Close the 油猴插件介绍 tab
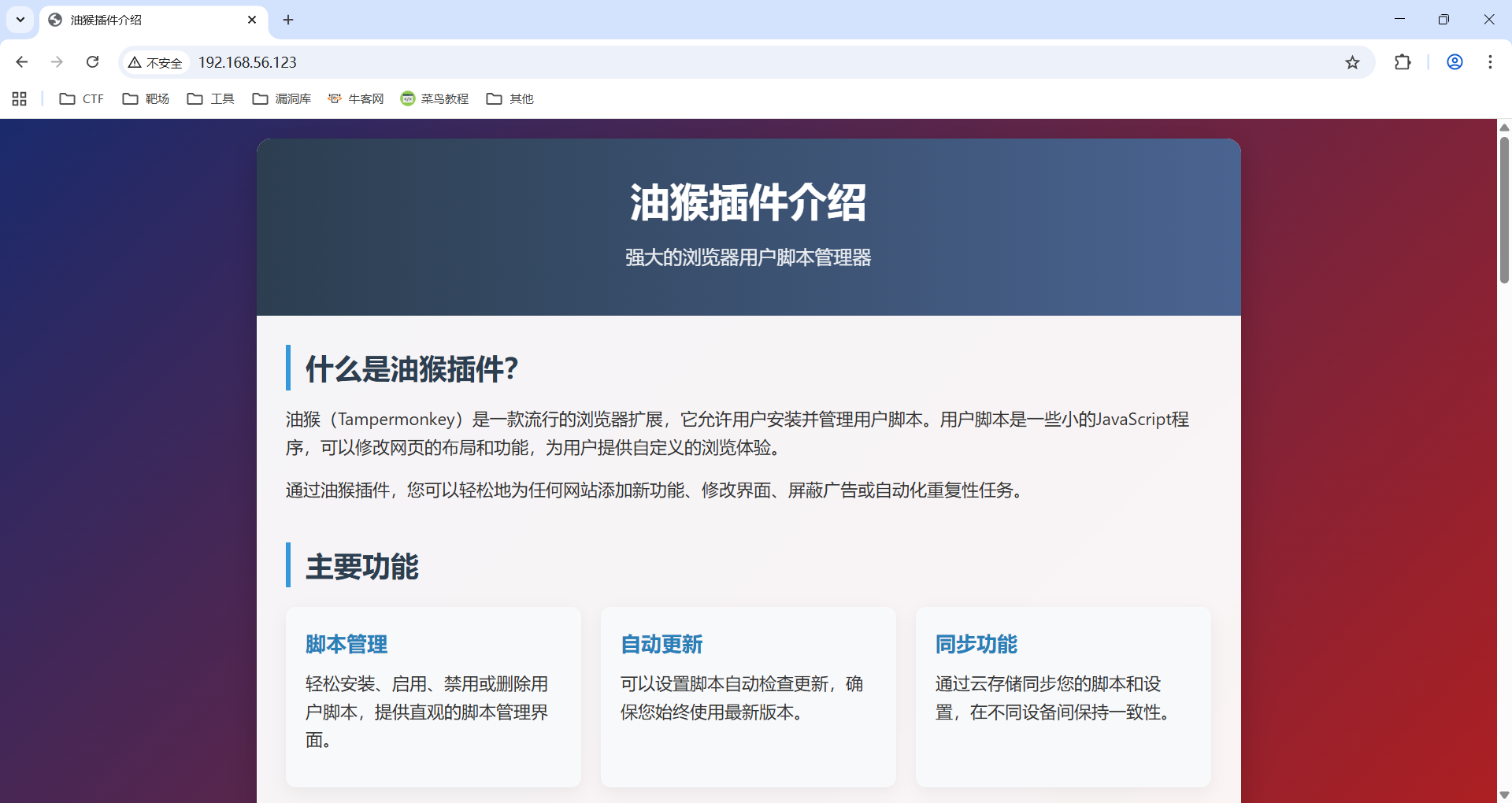1512x803 pixels. coord(252,20)
